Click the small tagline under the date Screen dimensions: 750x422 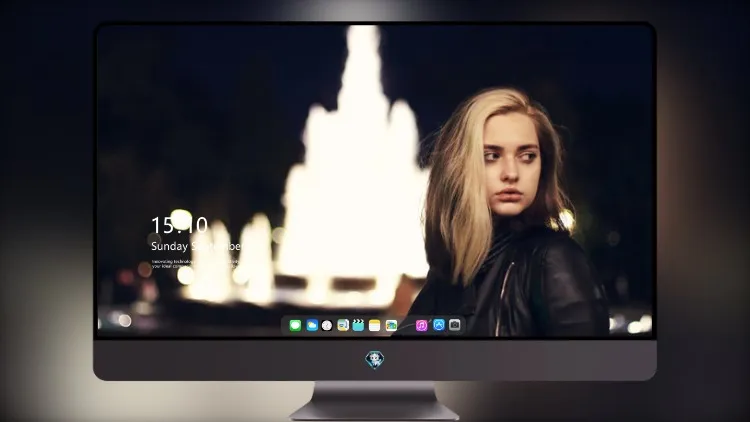[x=195, y=264]
